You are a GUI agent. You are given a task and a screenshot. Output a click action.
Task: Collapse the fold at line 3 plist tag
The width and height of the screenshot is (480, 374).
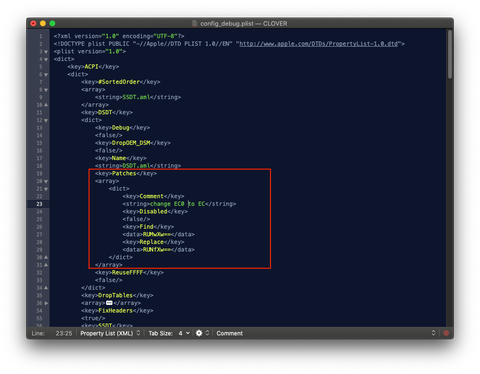[x=46, y=52]
